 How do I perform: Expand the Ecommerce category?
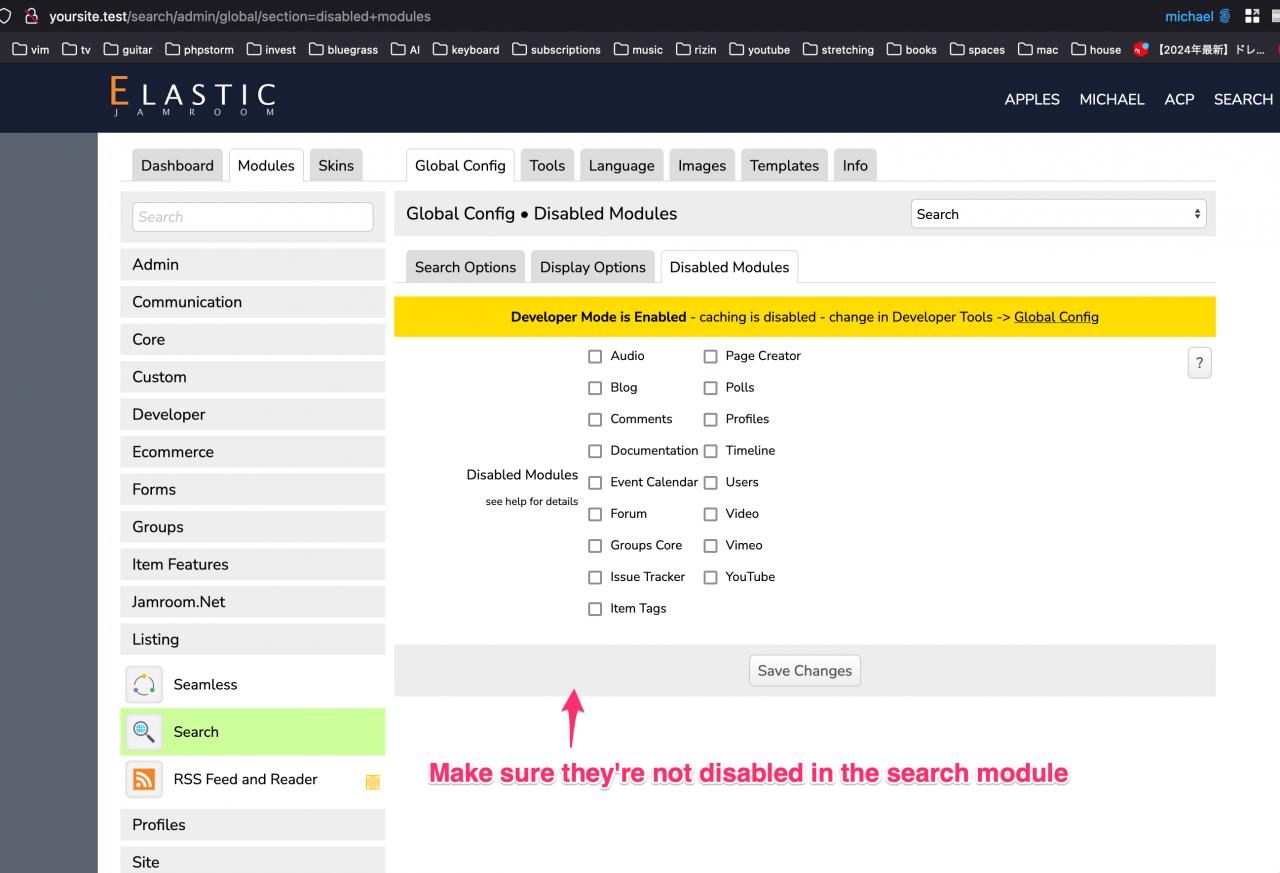tap(252, 452)
